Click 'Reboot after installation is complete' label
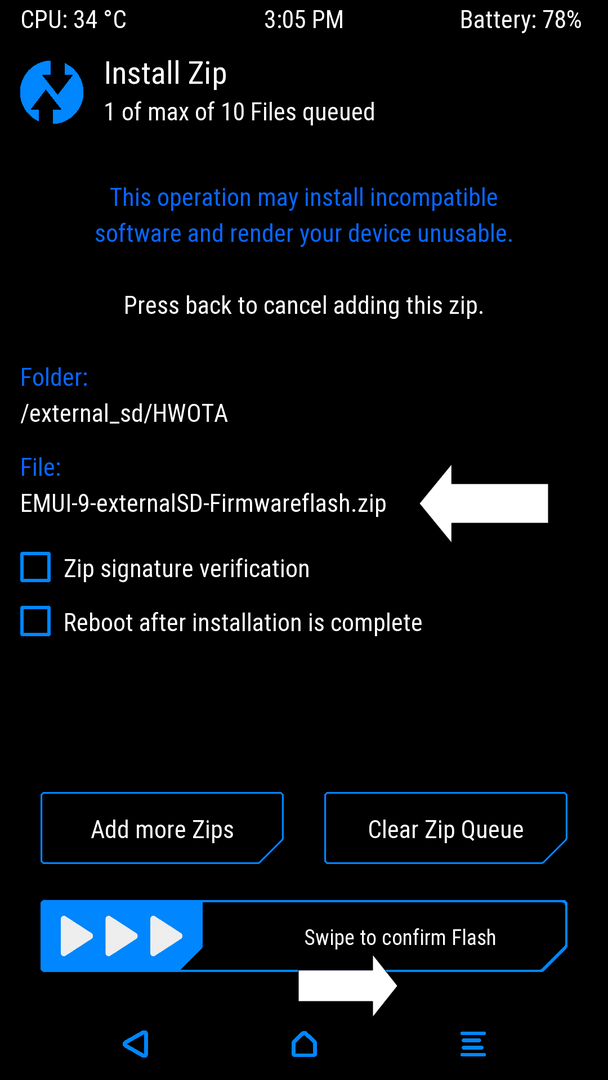 tap(243, 623)
